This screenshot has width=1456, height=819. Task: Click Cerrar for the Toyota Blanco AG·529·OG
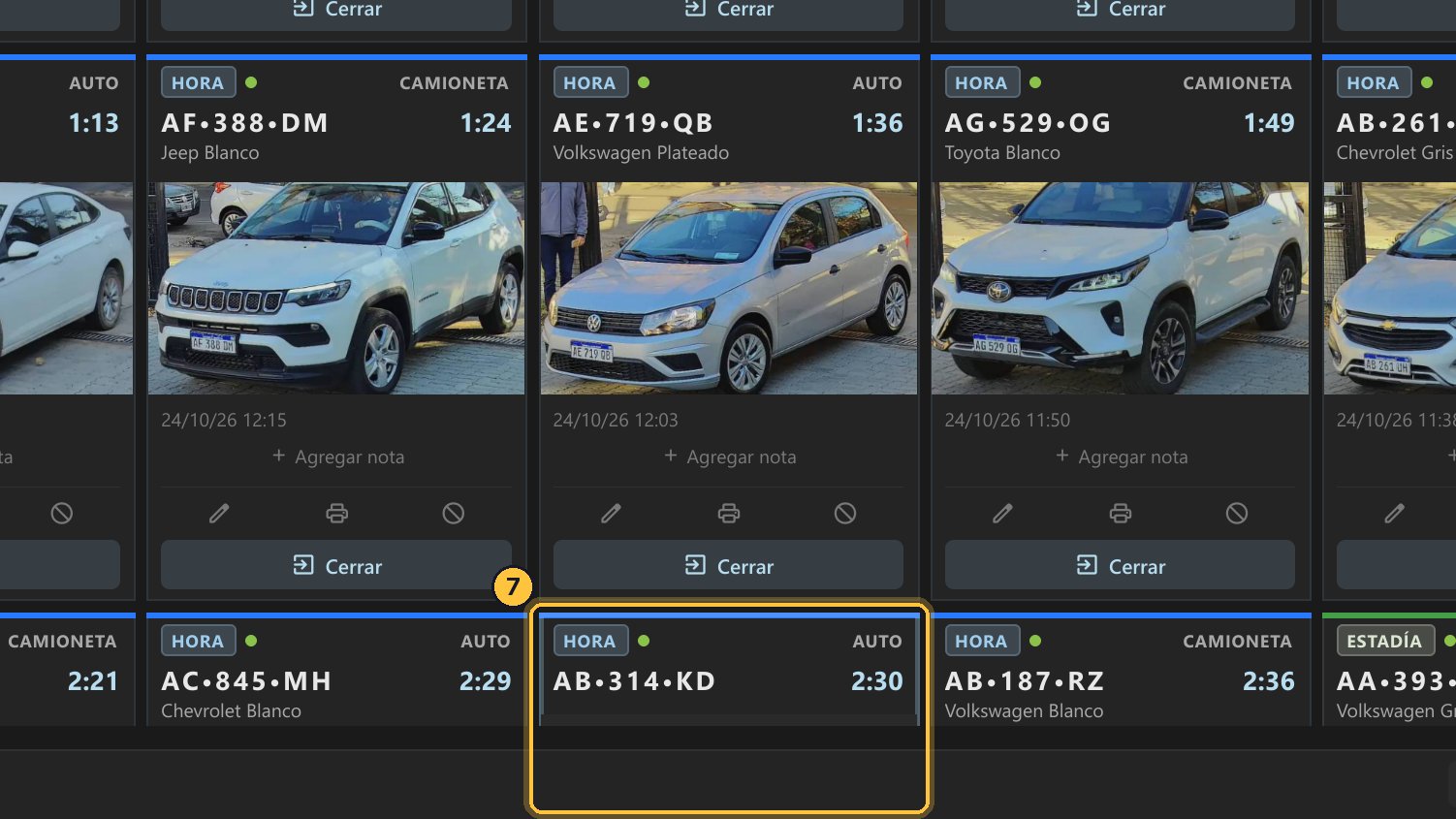click(x=1120, y=565)
